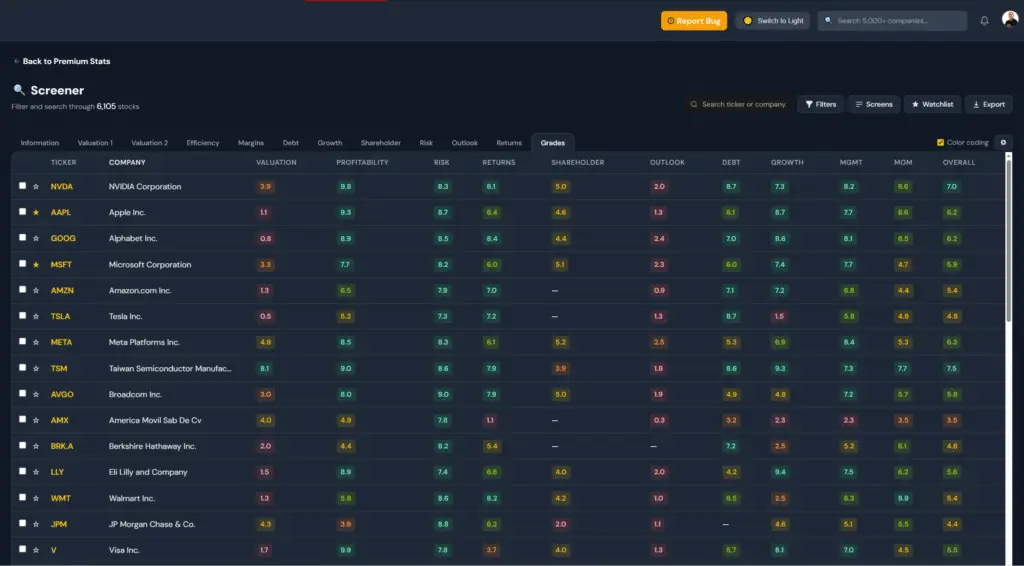The image size is (1024, 566).
Task: Switch to the Valuation 1 tab
Action: (x=95, y=143)
